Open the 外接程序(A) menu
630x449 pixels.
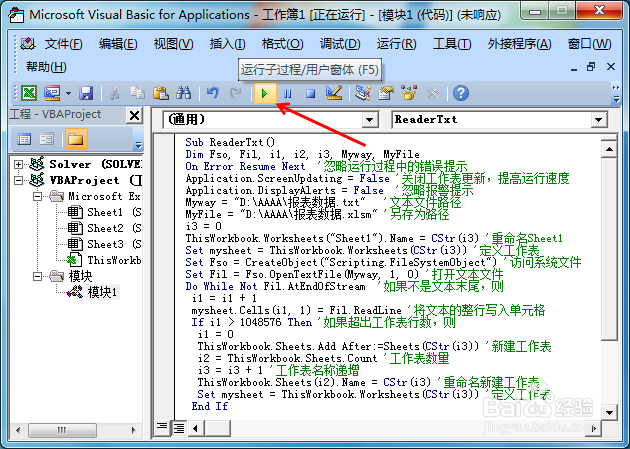(519, 44)
